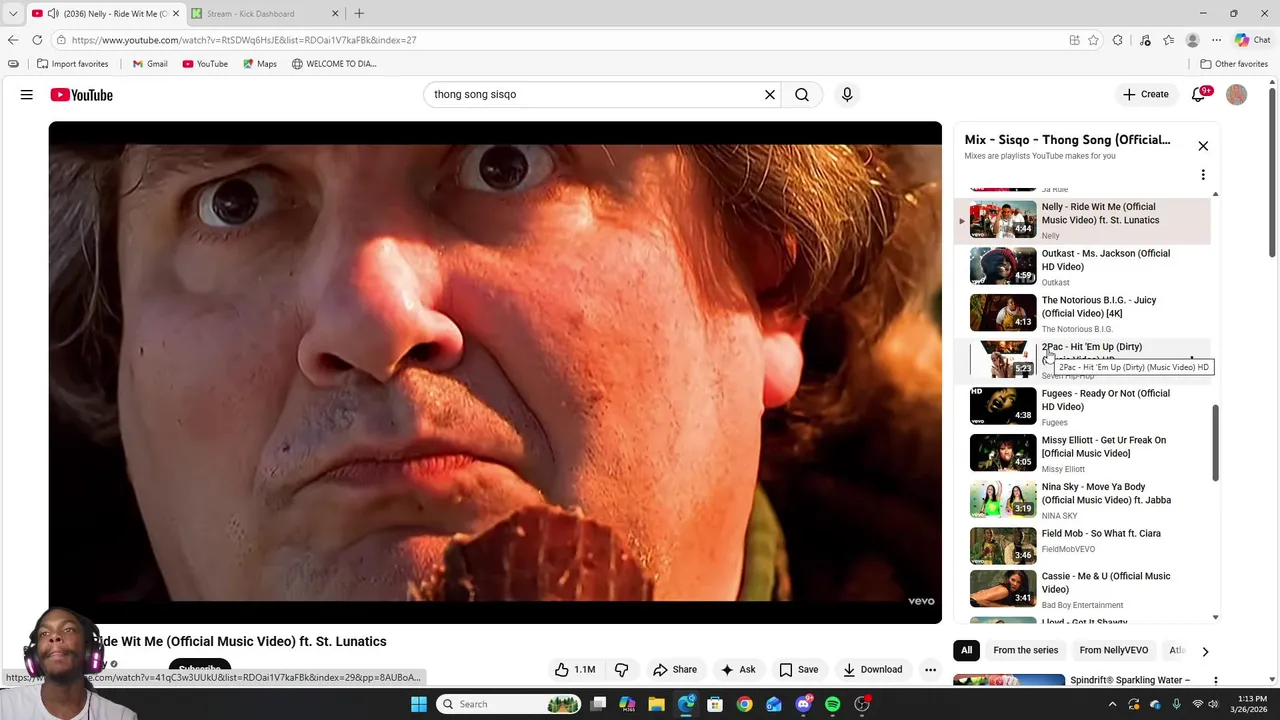The width and height of the screenshot is (1280, 720).
Task: Open the browser profile icon
Action: coord(1192,40)
